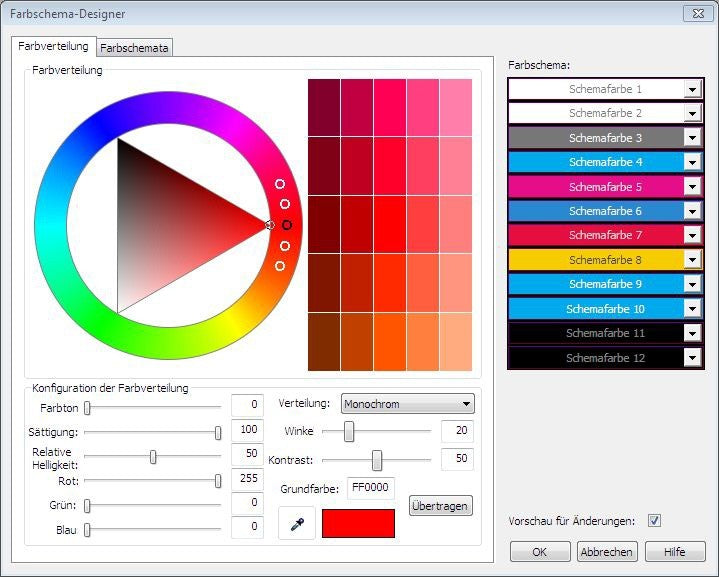Click the Sättigung slider handle
The height and width of the screenshot is (577, 719).
point(218,433)
